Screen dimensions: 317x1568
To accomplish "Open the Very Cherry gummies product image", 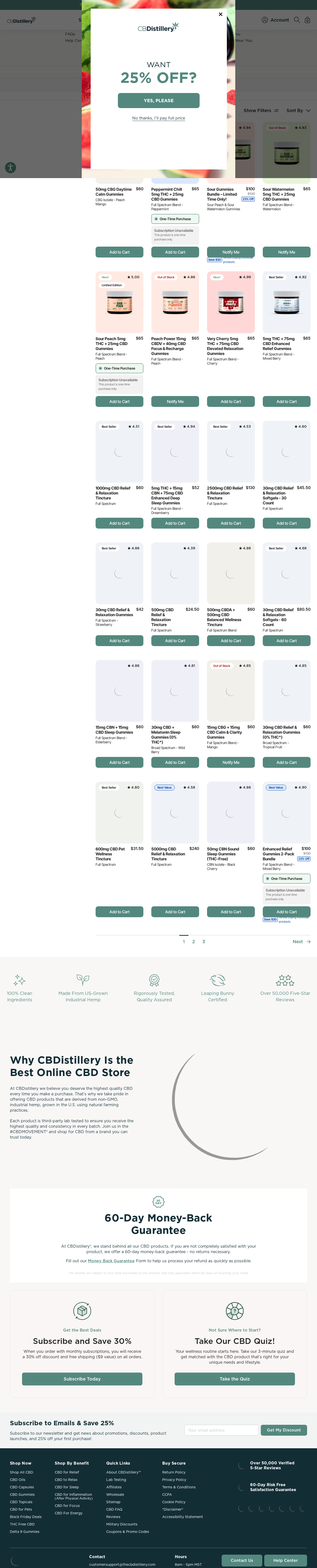I will (231, 302).
